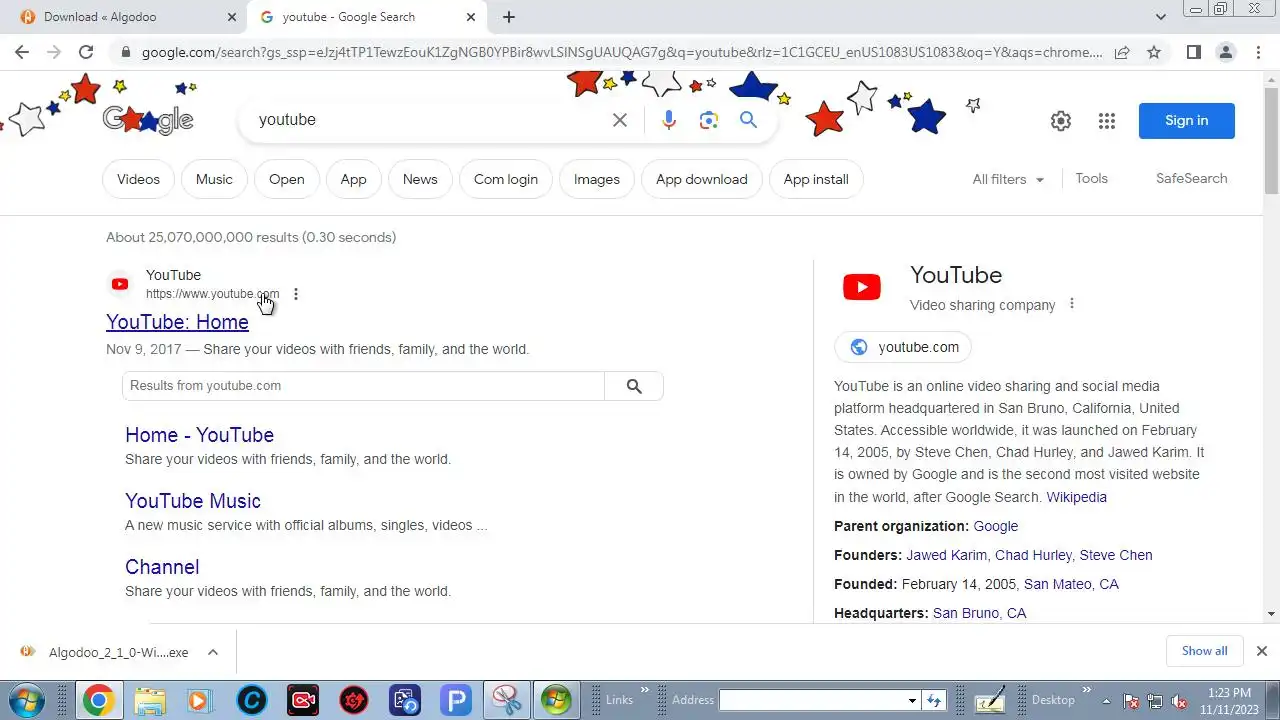Open the Chad Hurley link
Viewport: 1280px width, 720px height.
1033,555
